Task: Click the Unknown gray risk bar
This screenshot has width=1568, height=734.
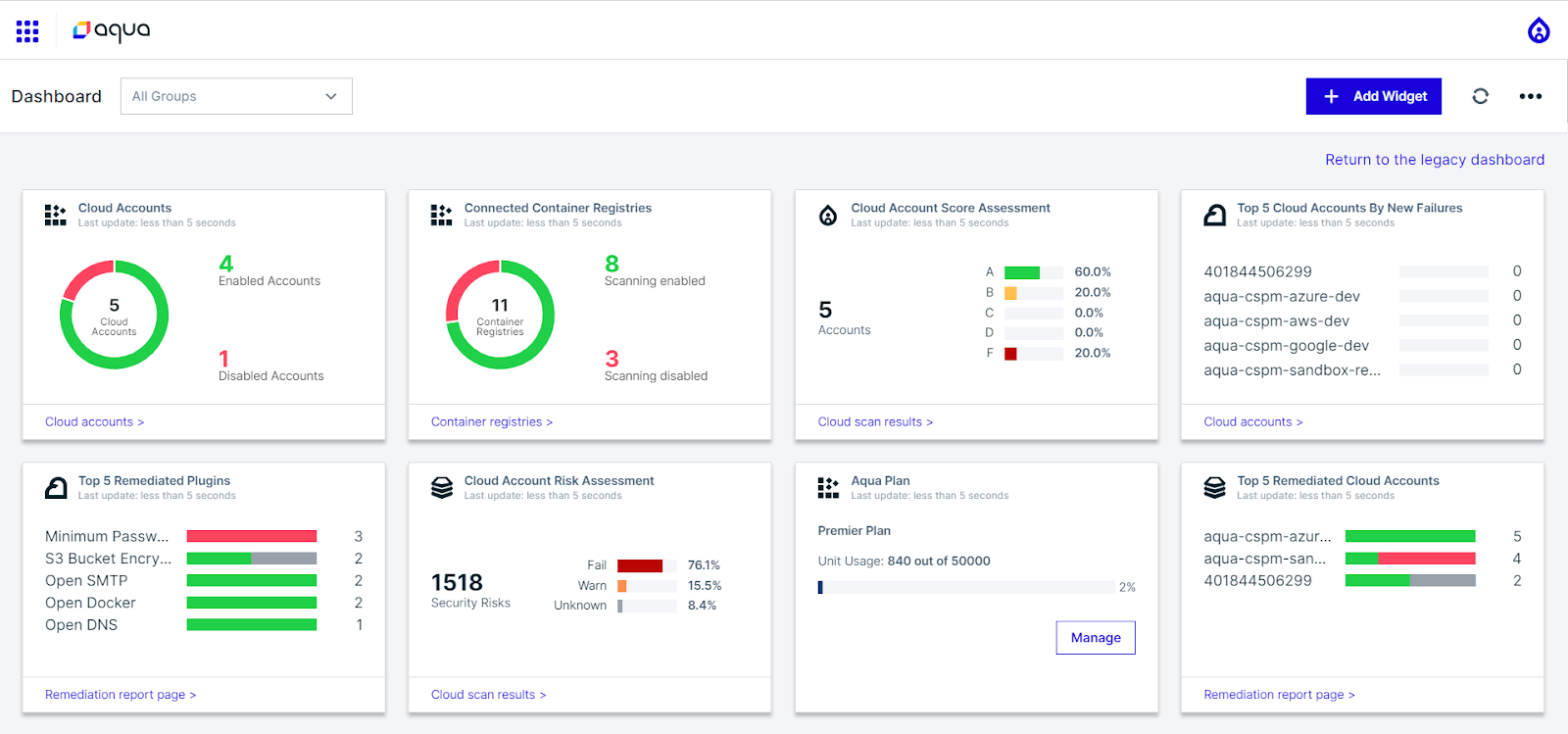Action: [620, 606]
